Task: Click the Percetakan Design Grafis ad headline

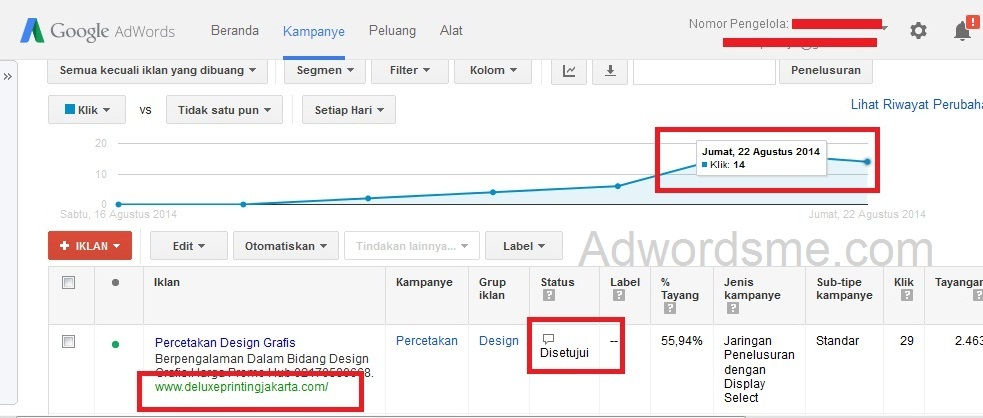Action: tap(225, 343)
